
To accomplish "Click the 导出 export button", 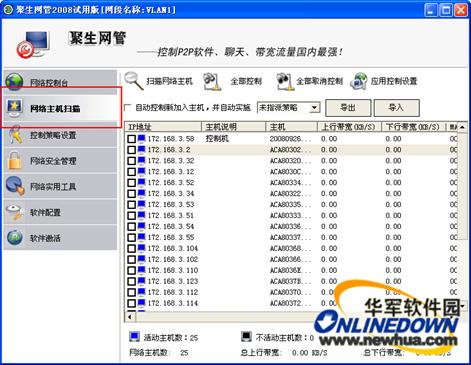I will click(x=348, y=108).
